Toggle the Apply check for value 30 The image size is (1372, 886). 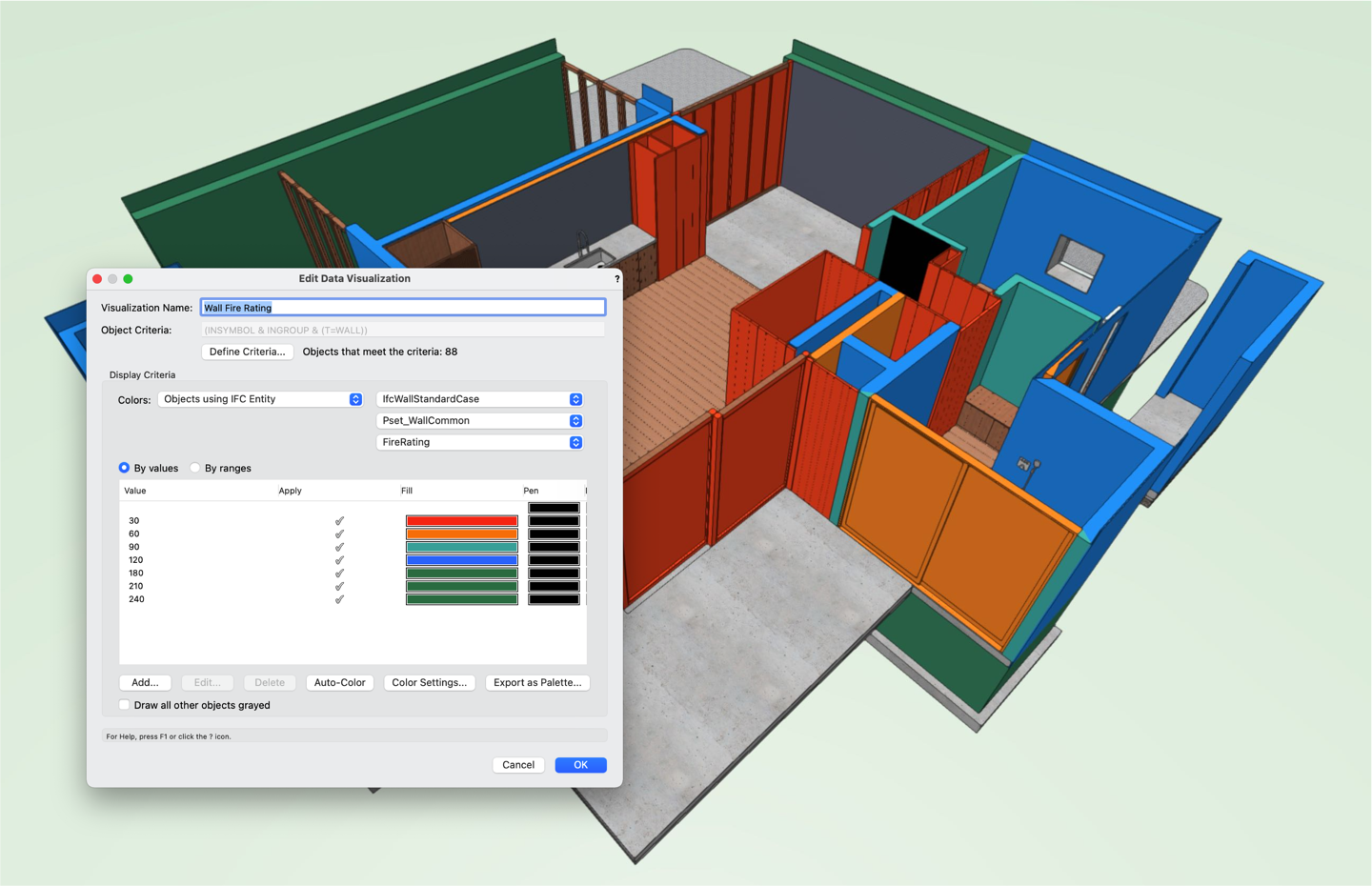pos(339,521)
